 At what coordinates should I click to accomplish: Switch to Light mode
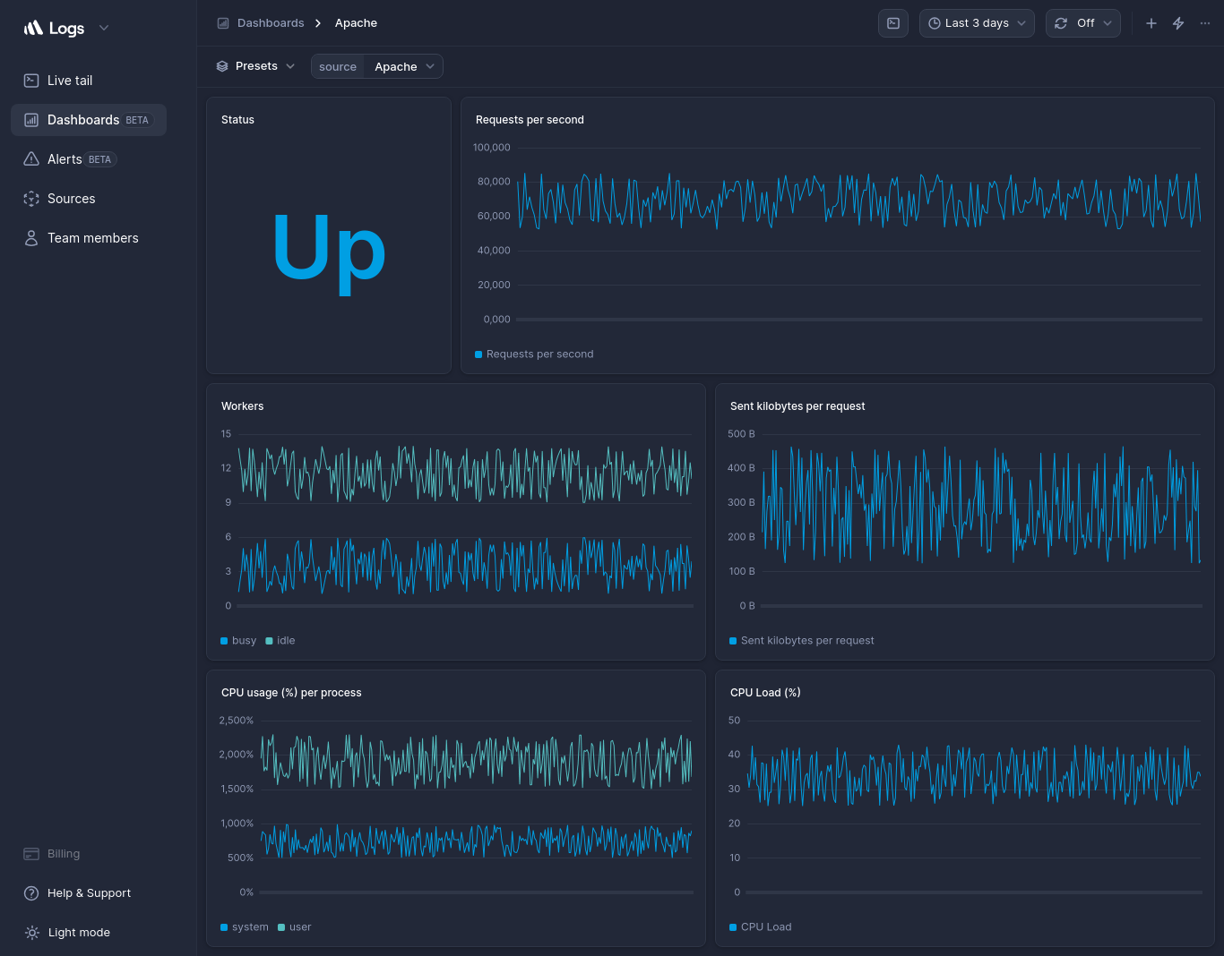pyautogui.click(x=77, y=932)
